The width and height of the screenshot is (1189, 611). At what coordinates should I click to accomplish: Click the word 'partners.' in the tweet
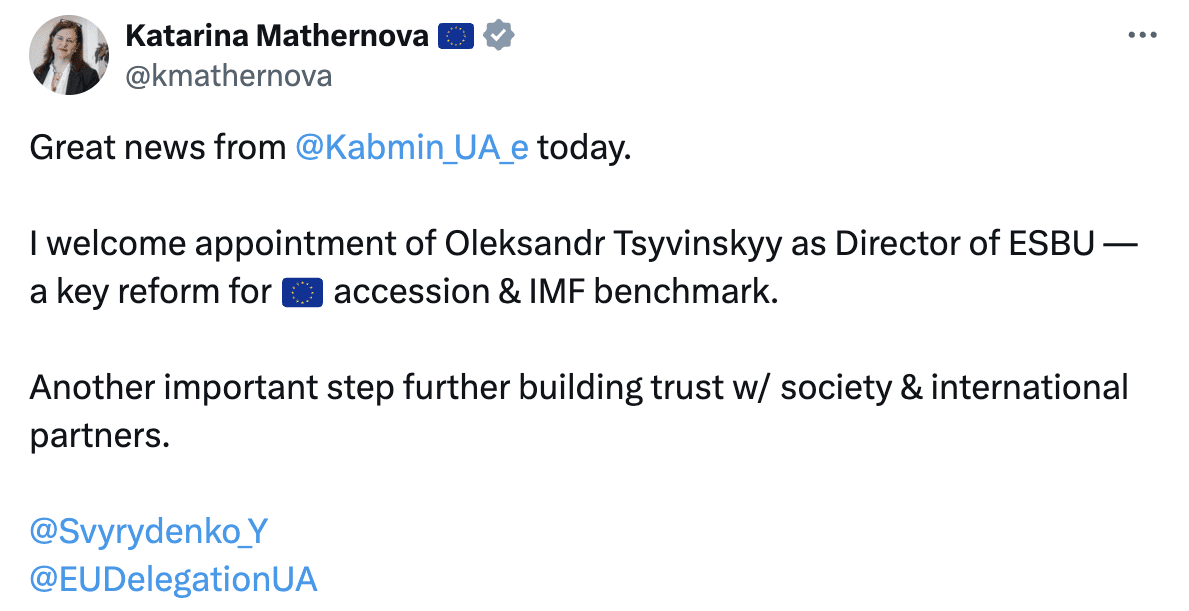[99, 436]
